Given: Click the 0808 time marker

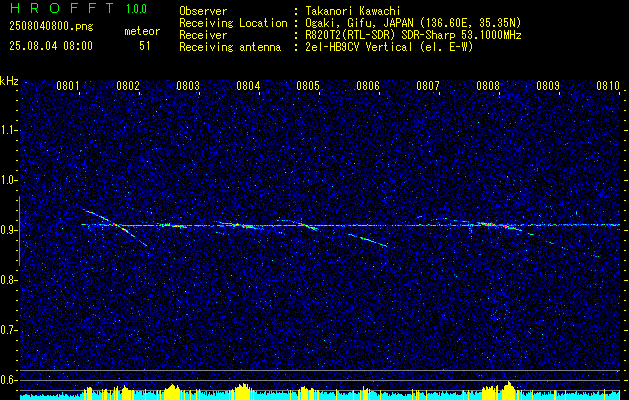Looking at the screenshot, I should pyautogui.click(x=488, y=86).
